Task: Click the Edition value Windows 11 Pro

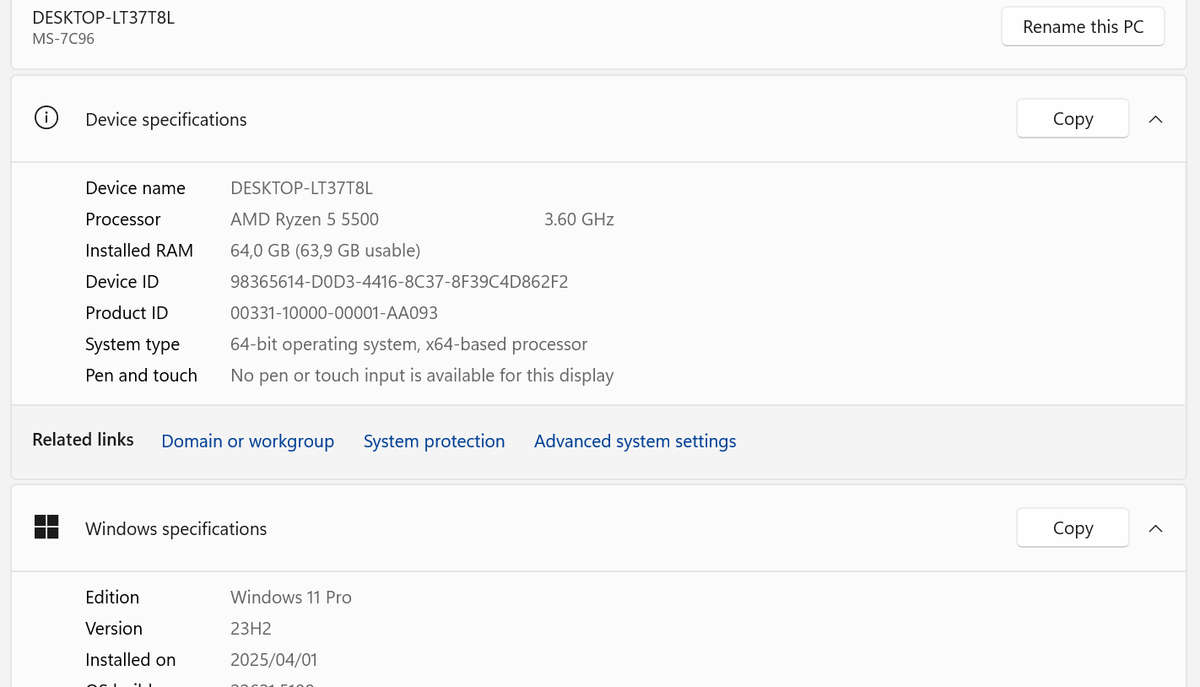Action: [291, 596]
